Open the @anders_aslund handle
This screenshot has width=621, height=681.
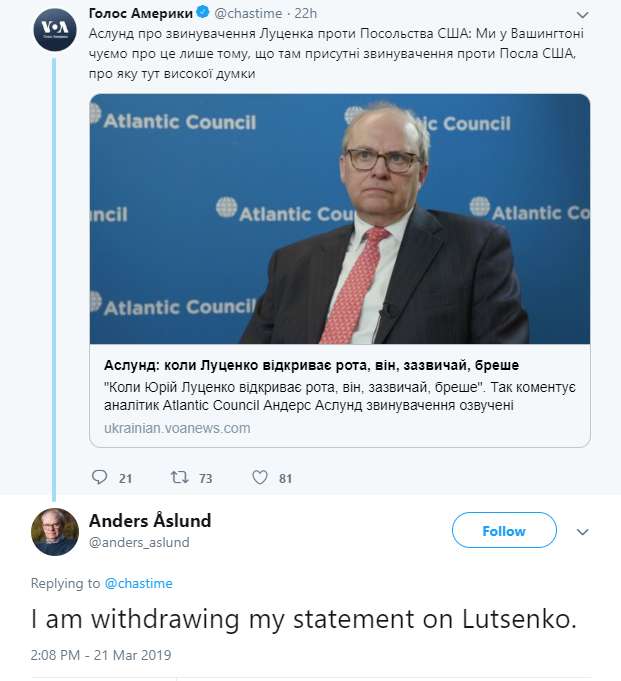[x=139, y=543]
